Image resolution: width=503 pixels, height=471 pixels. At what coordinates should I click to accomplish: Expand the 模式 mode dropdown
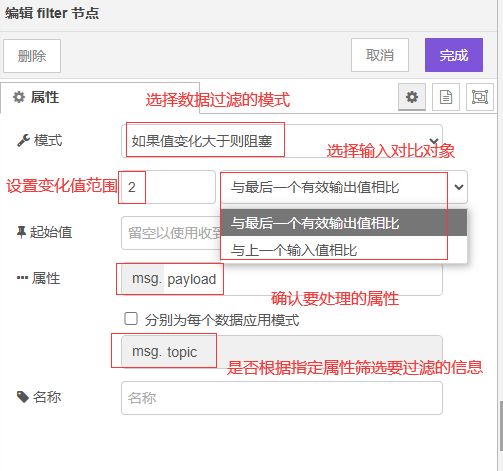(x=282, y=141)
